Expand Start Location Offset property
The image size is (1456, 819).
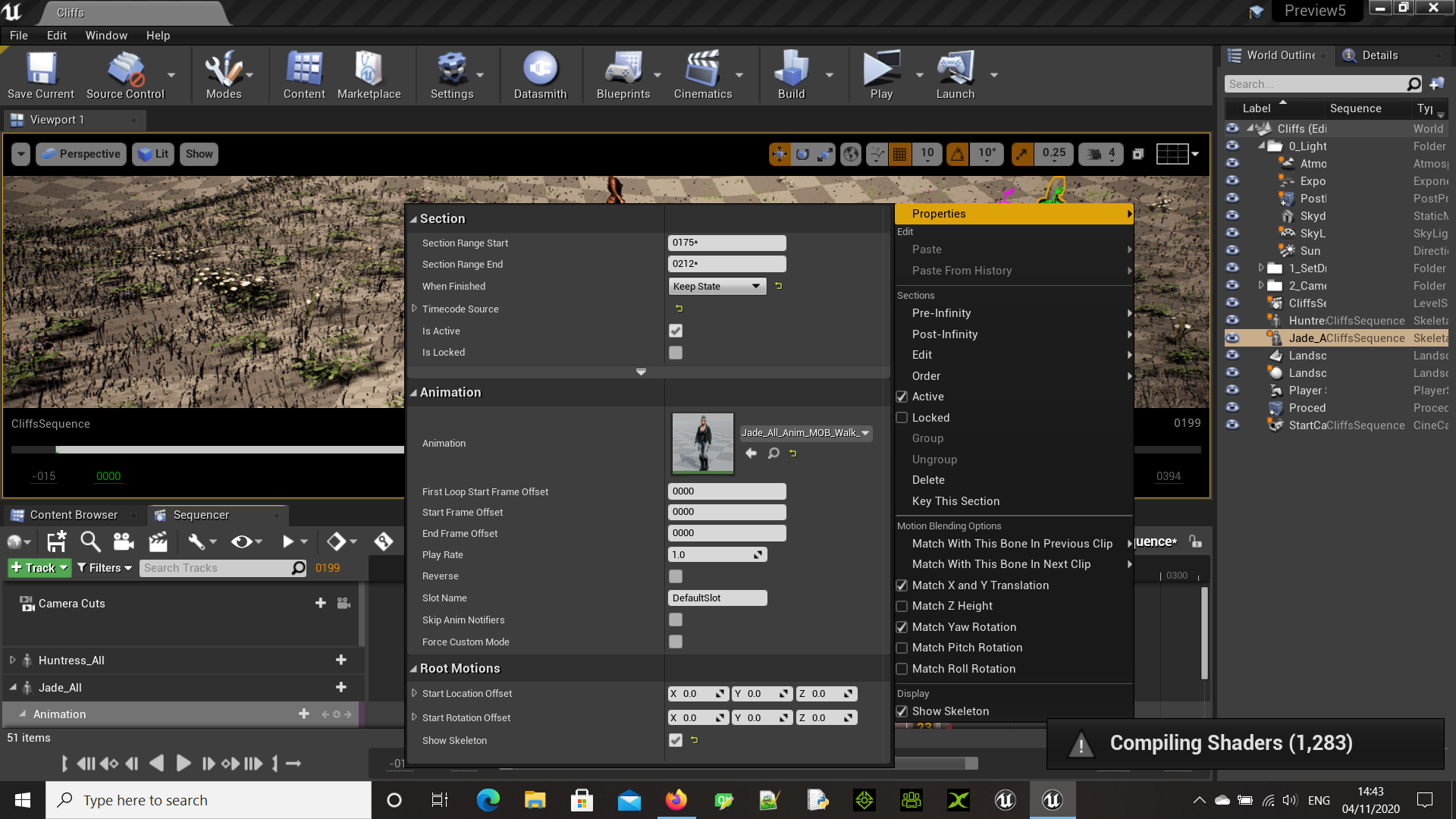click(x=414, y=693)
